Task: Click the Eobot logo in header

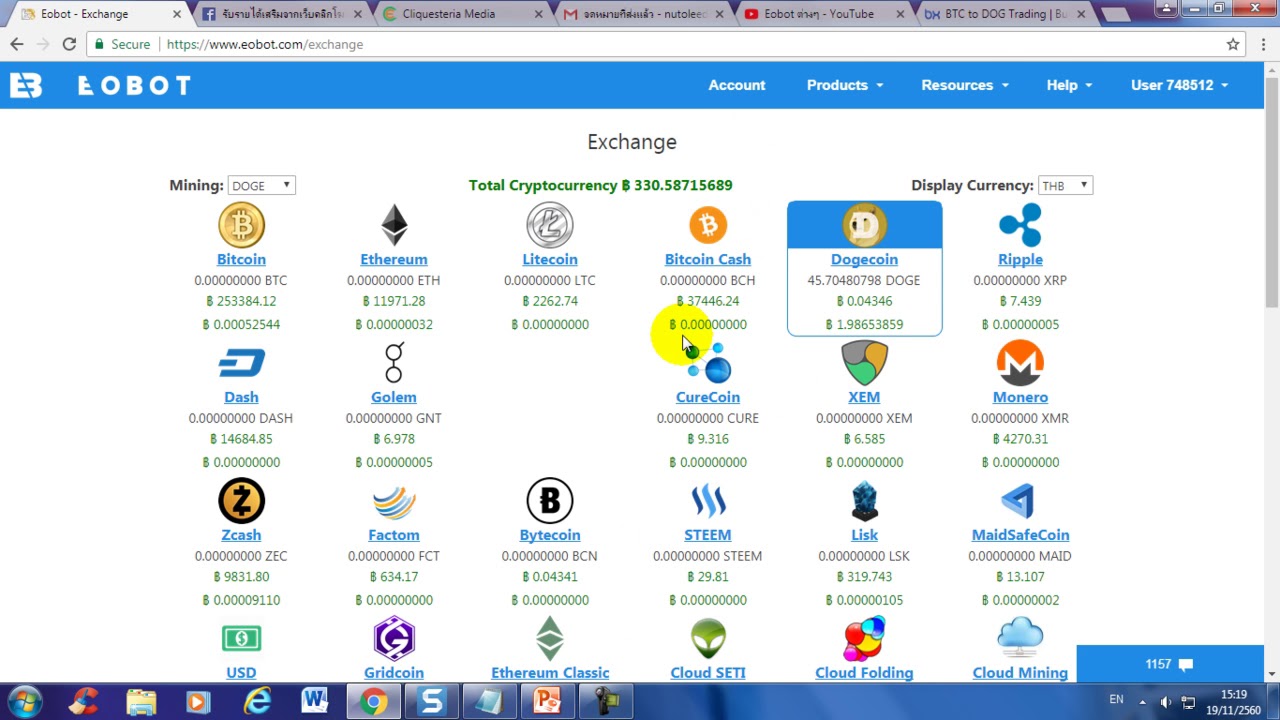Action: [100, 85]
